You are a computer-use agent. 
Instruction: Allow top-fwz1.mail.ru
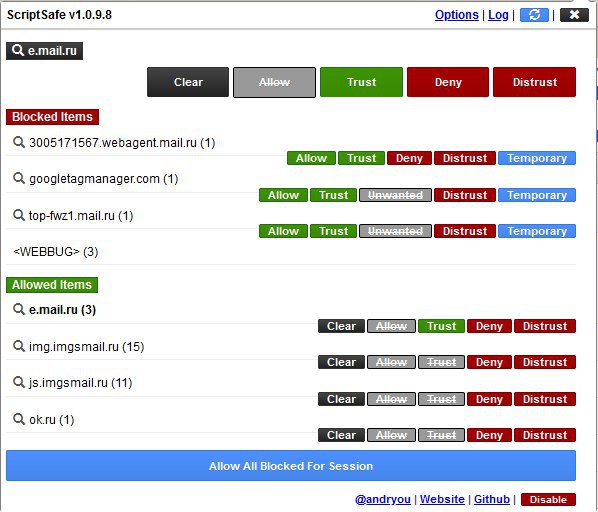pyautogui.click(x=283, y=231)
